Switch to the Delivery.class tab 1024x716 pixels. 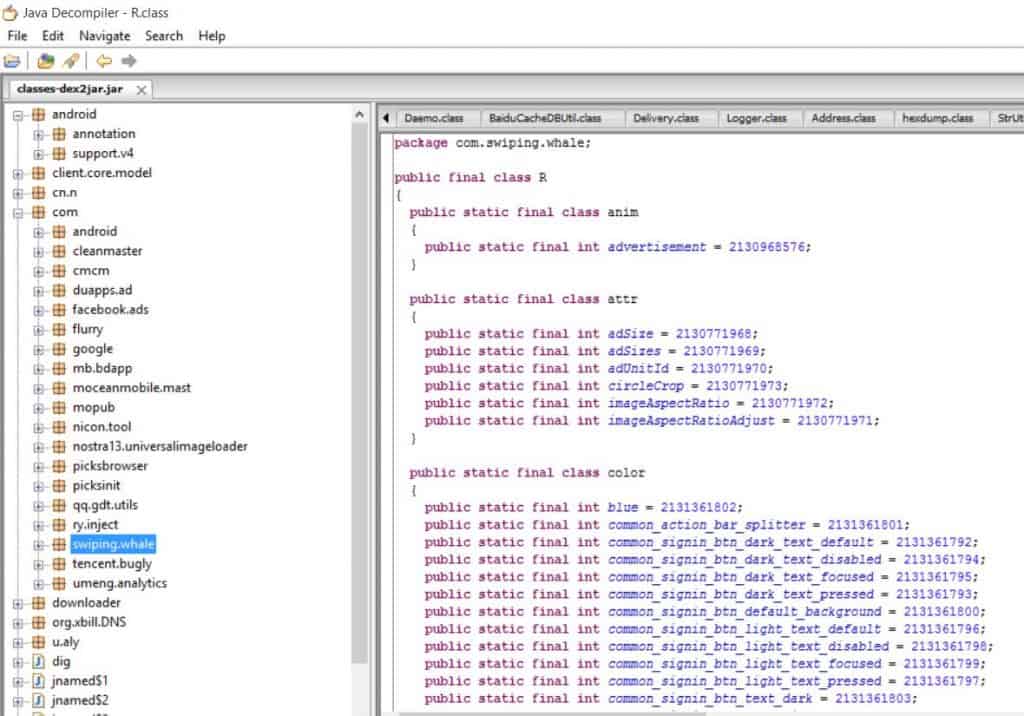[665, 118]
